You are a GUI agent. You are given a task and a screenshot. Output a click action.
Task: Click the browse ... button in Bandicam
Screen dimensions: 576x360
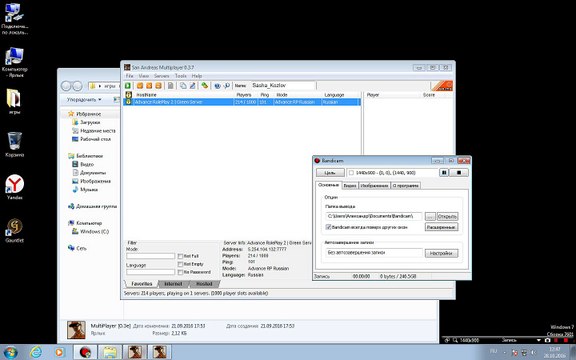430,216
